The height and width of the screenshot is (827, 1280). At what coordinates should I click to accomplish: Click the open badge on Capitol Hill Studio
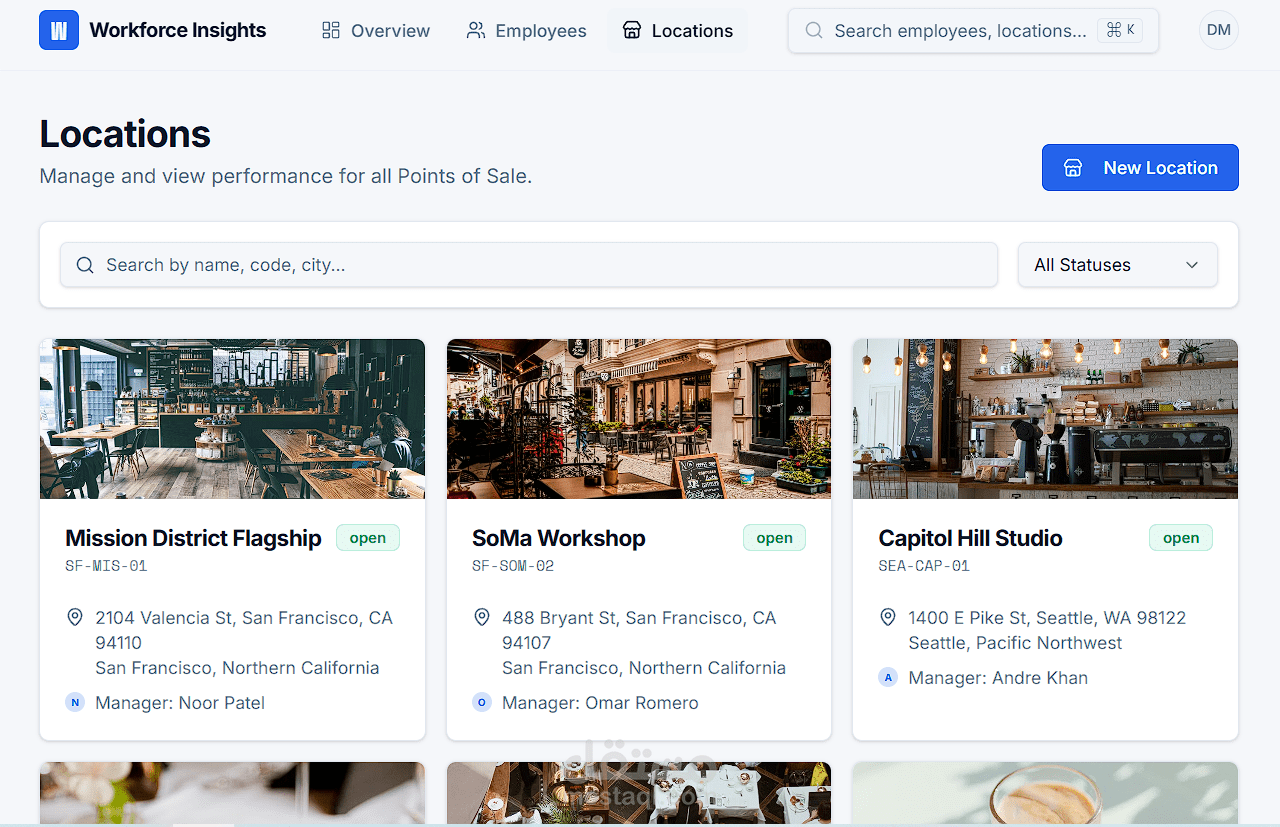point(1181,538)
